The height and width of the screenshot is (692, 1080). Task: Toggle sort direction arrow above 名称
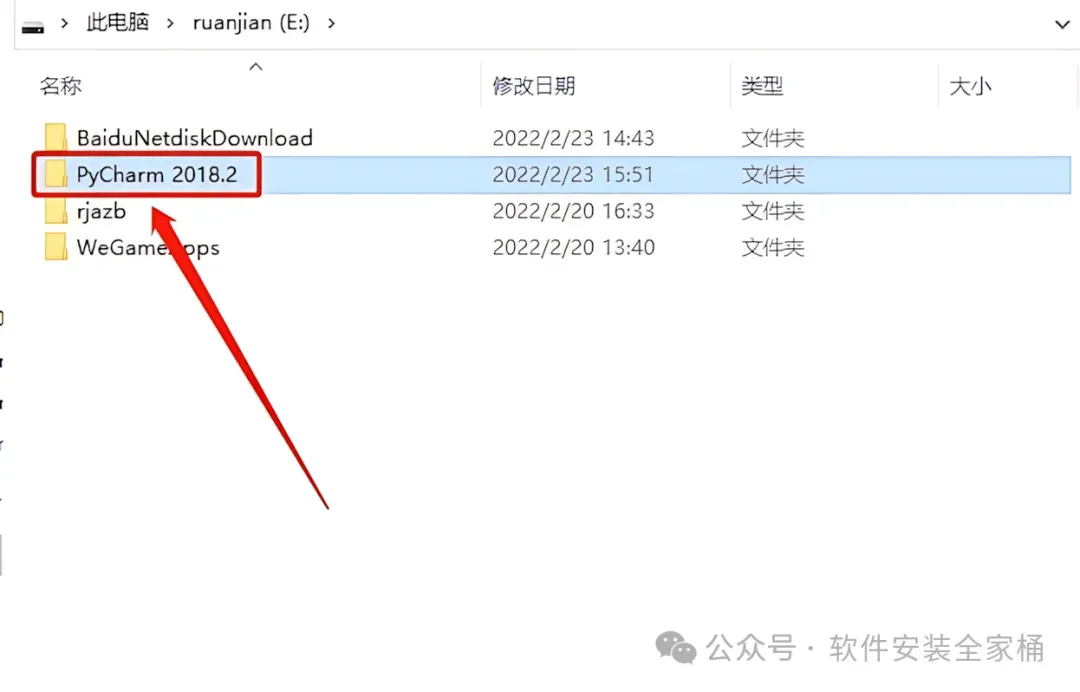[x=256, y=67]
